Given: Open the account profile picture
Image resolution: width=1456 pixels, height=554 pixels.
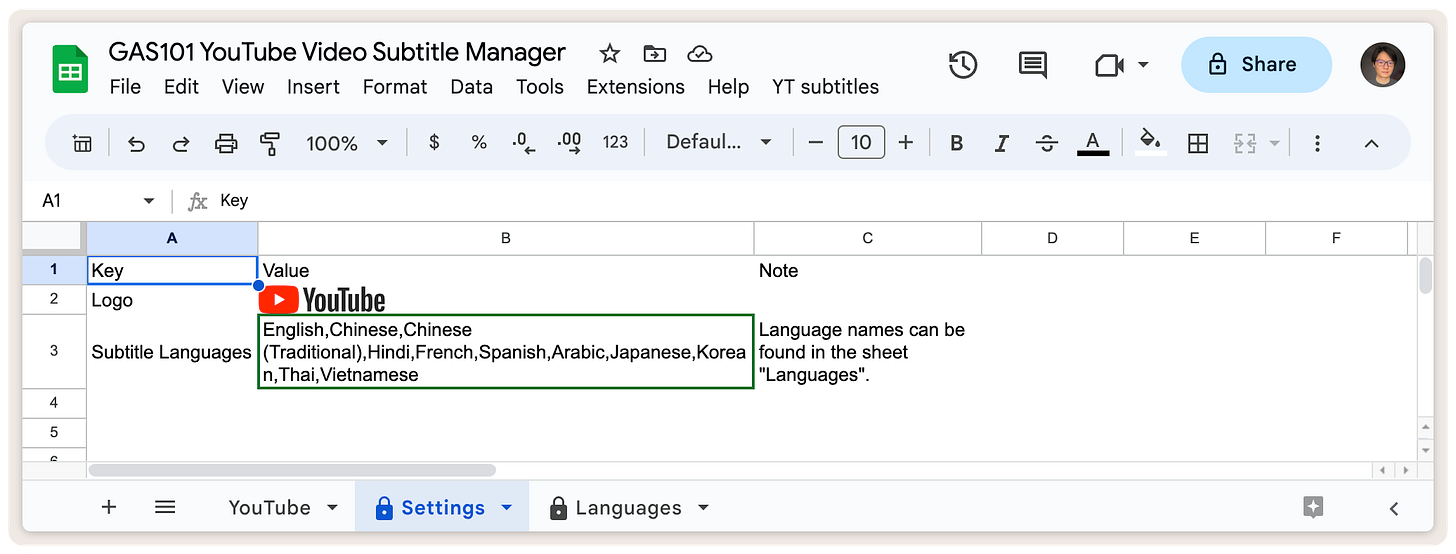Looking at the screenshot, I should 1383,65.
